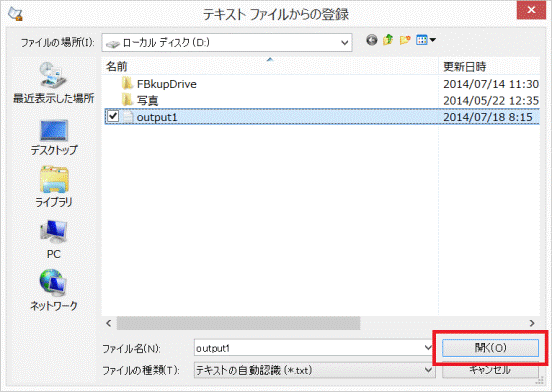552x392 pixels.
Task: Open PC shortcut in sidebar
Action: (x=54, y=239)
